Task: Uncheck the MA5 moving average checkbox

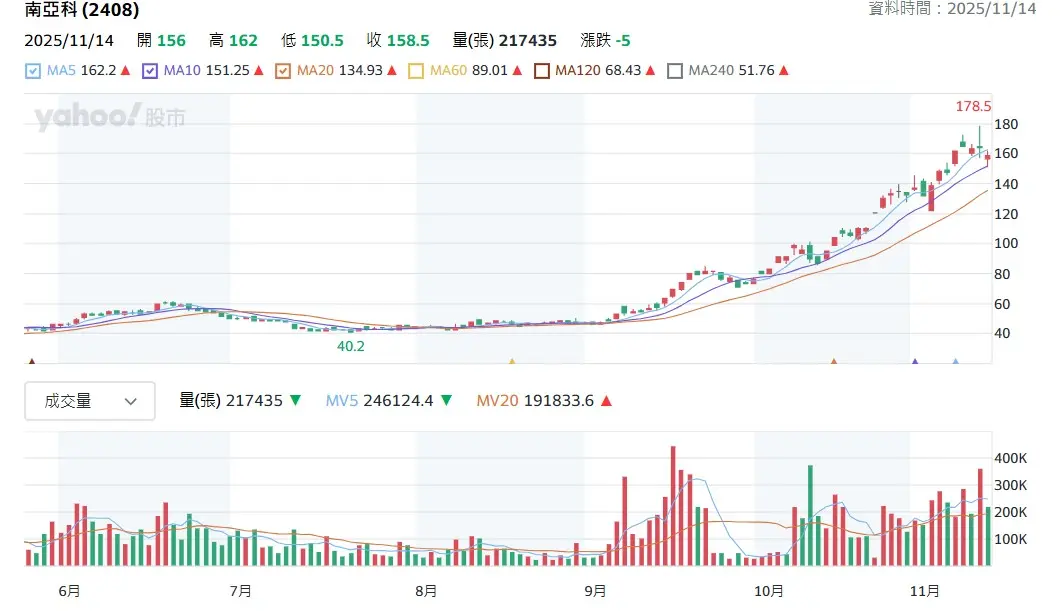Action: click(x=33, y=71)
